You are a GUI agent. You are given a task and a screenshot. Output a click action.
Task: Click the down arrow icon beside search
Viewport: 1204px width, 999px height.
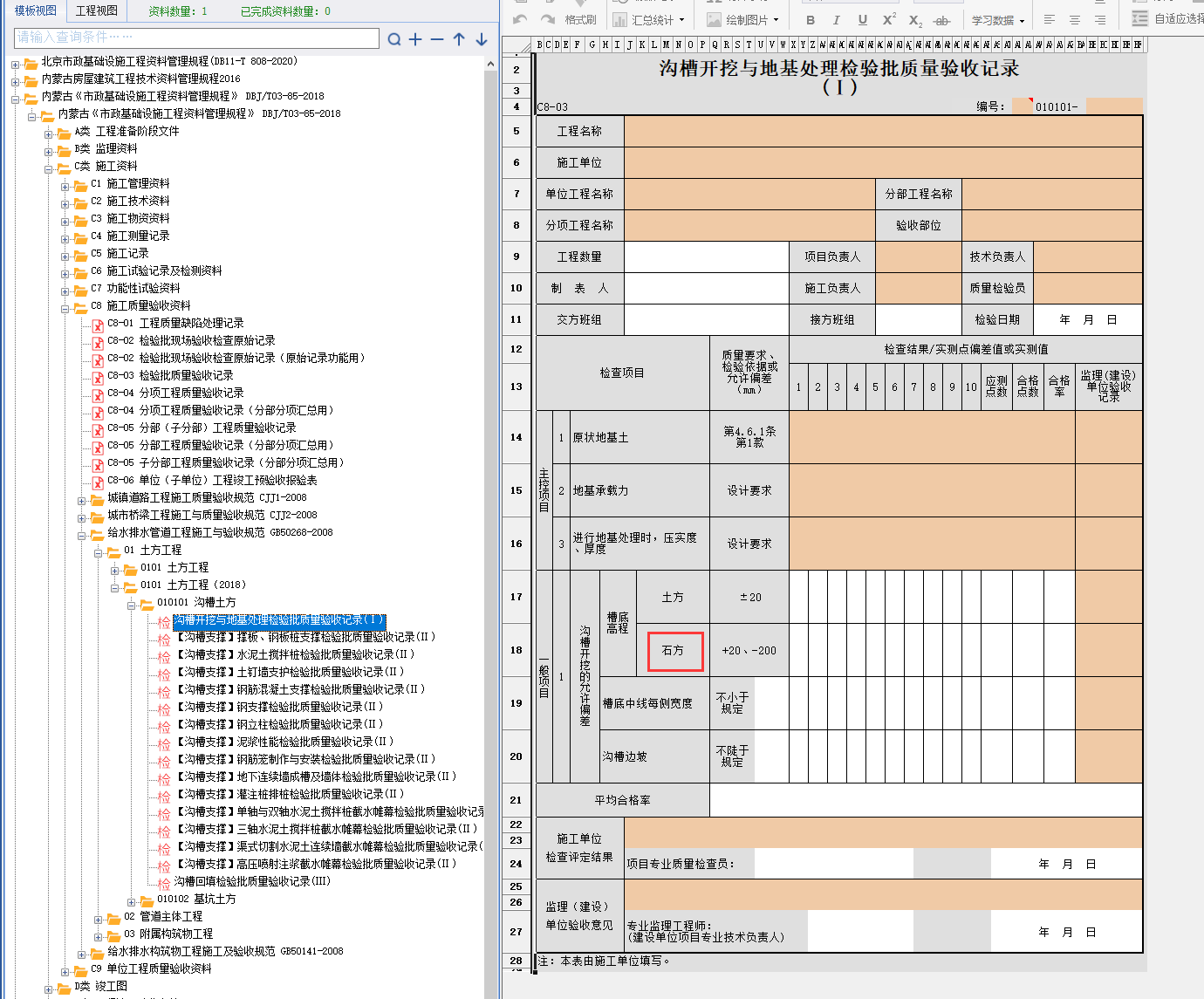(481, 39)
